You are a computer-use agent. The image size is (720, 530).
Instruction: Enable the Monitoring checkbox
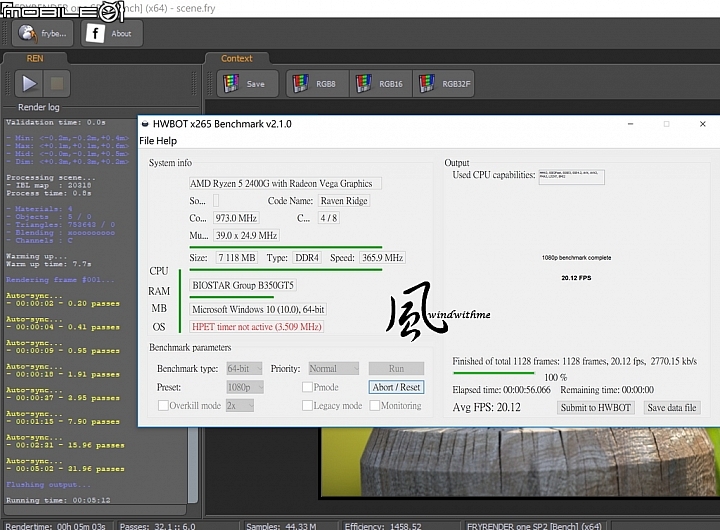click(375, 406)
